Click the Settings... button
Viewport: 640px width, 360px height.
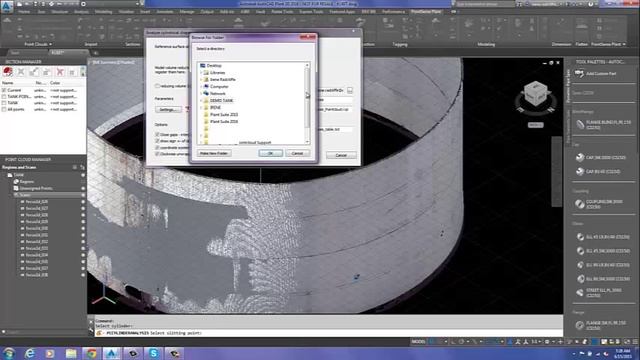pos(168,110)
